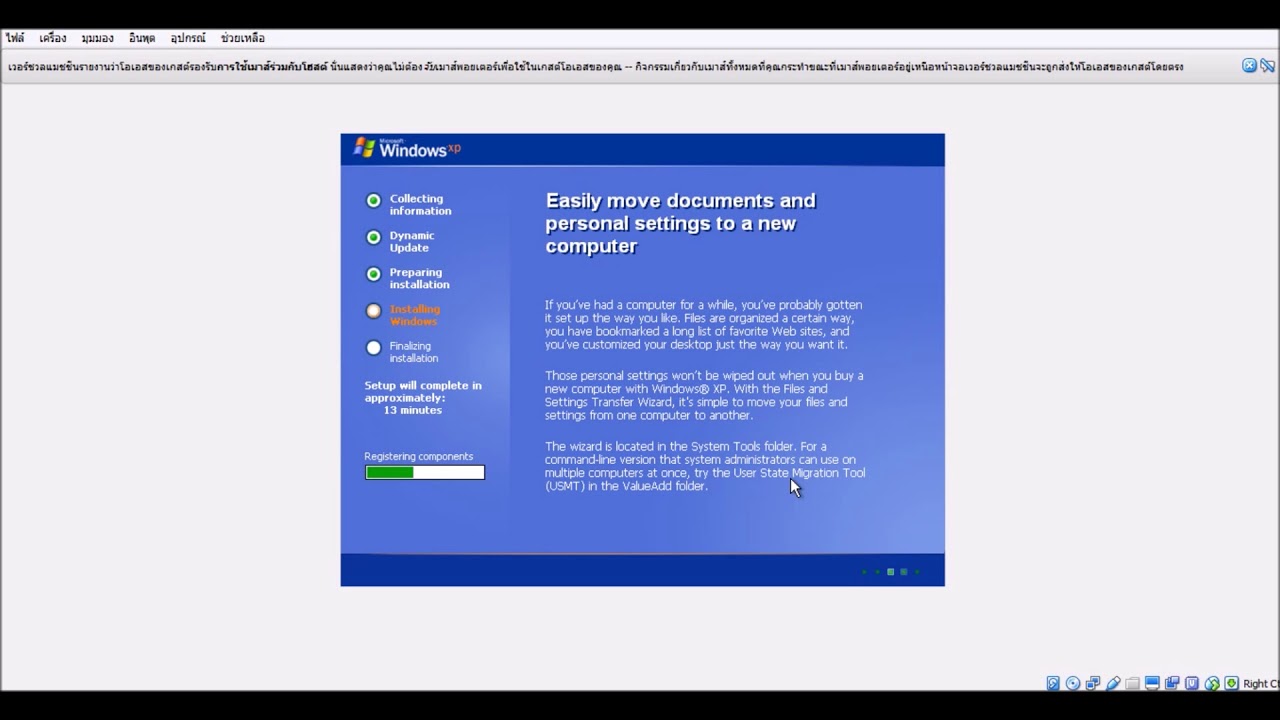
Task: Open the ช่วยเหลือ (Help) menu
Action: [243, 38]
